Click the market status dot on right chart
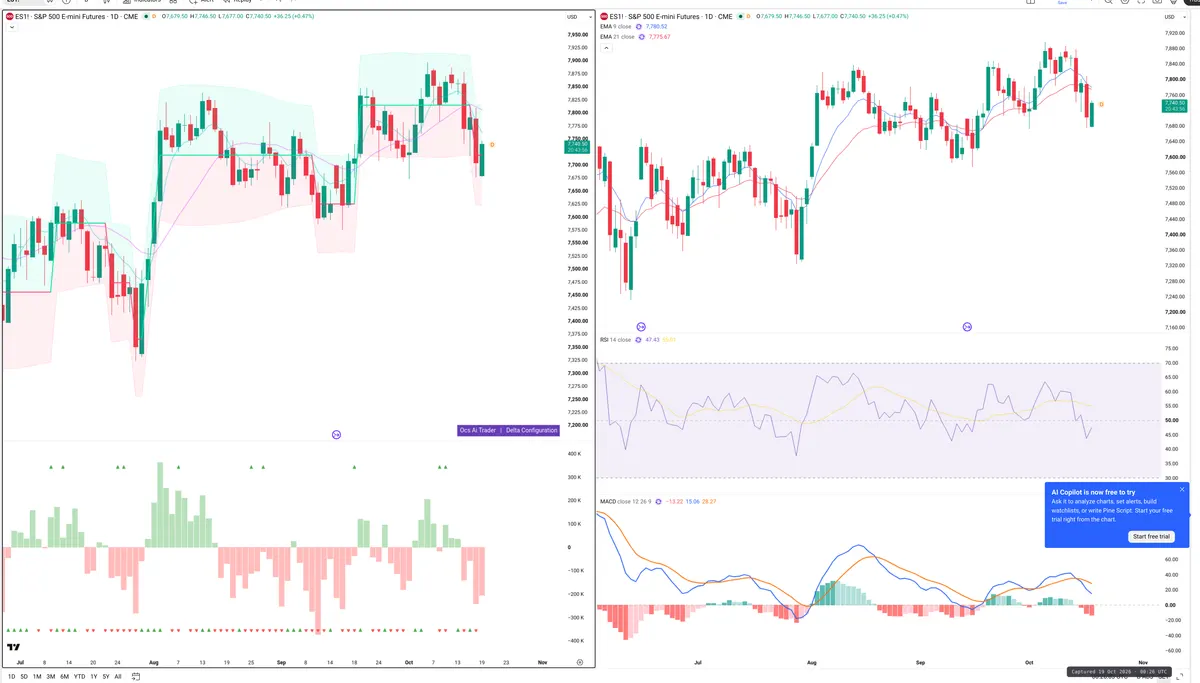This screenshot has height=683, width=1200. pos(741,17)
